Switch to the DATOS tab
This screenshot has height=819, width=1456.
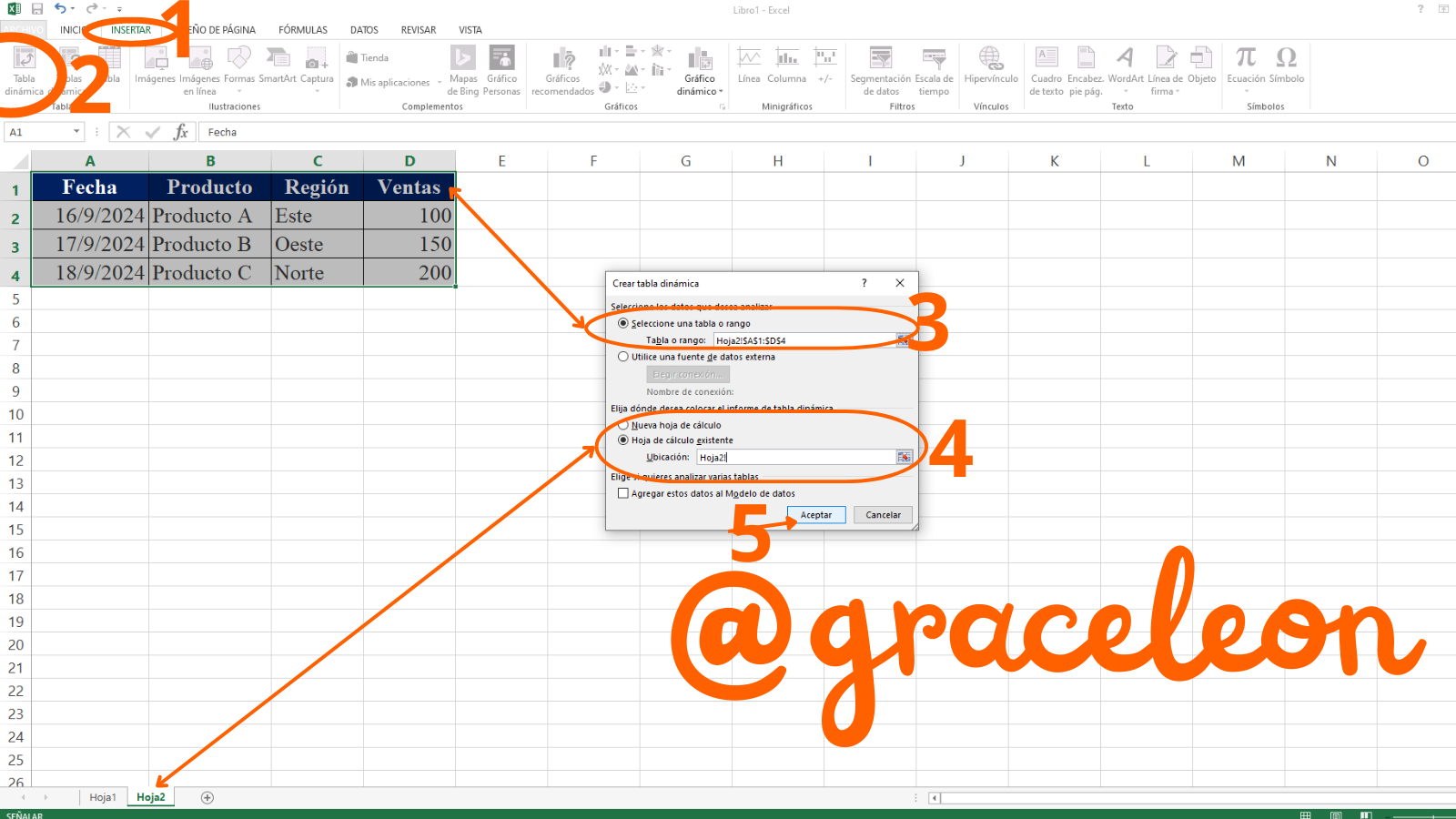[x=364, y=30]
